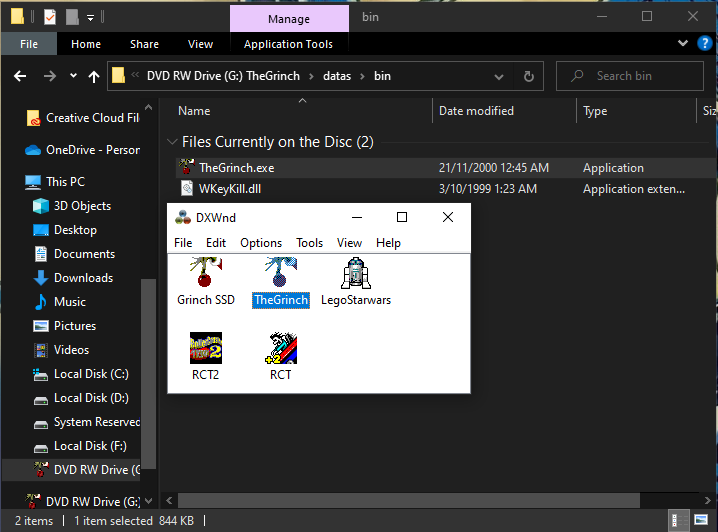Viewport: 718px width, 532px height.
Task: Open System Reserved drive
Action: coord(87,422)
